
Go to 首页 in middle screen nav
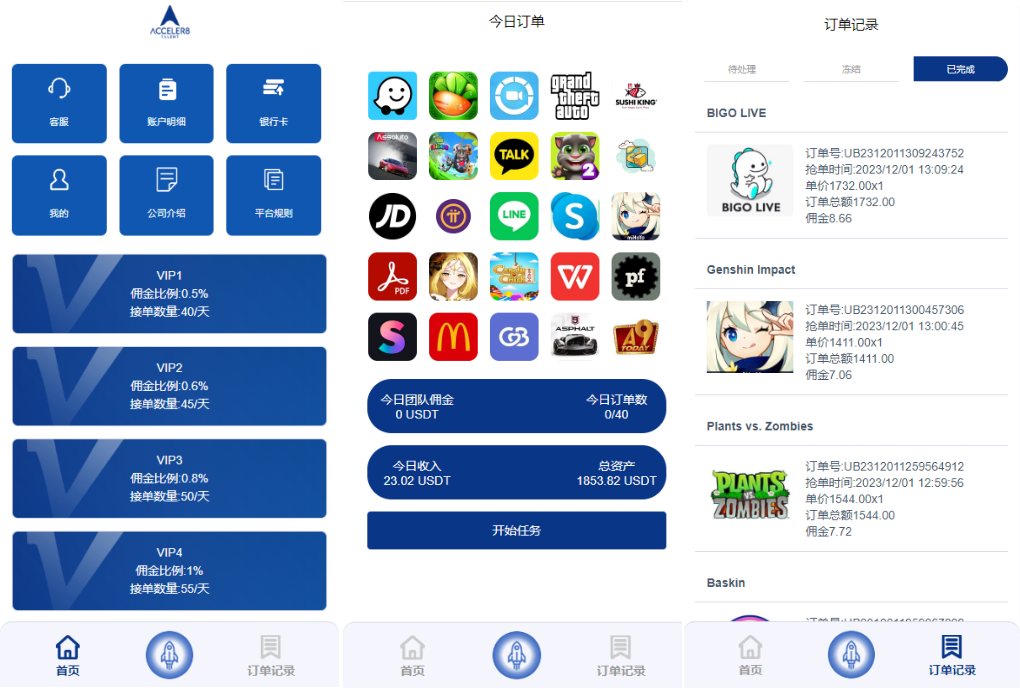[x=412, y=656]
